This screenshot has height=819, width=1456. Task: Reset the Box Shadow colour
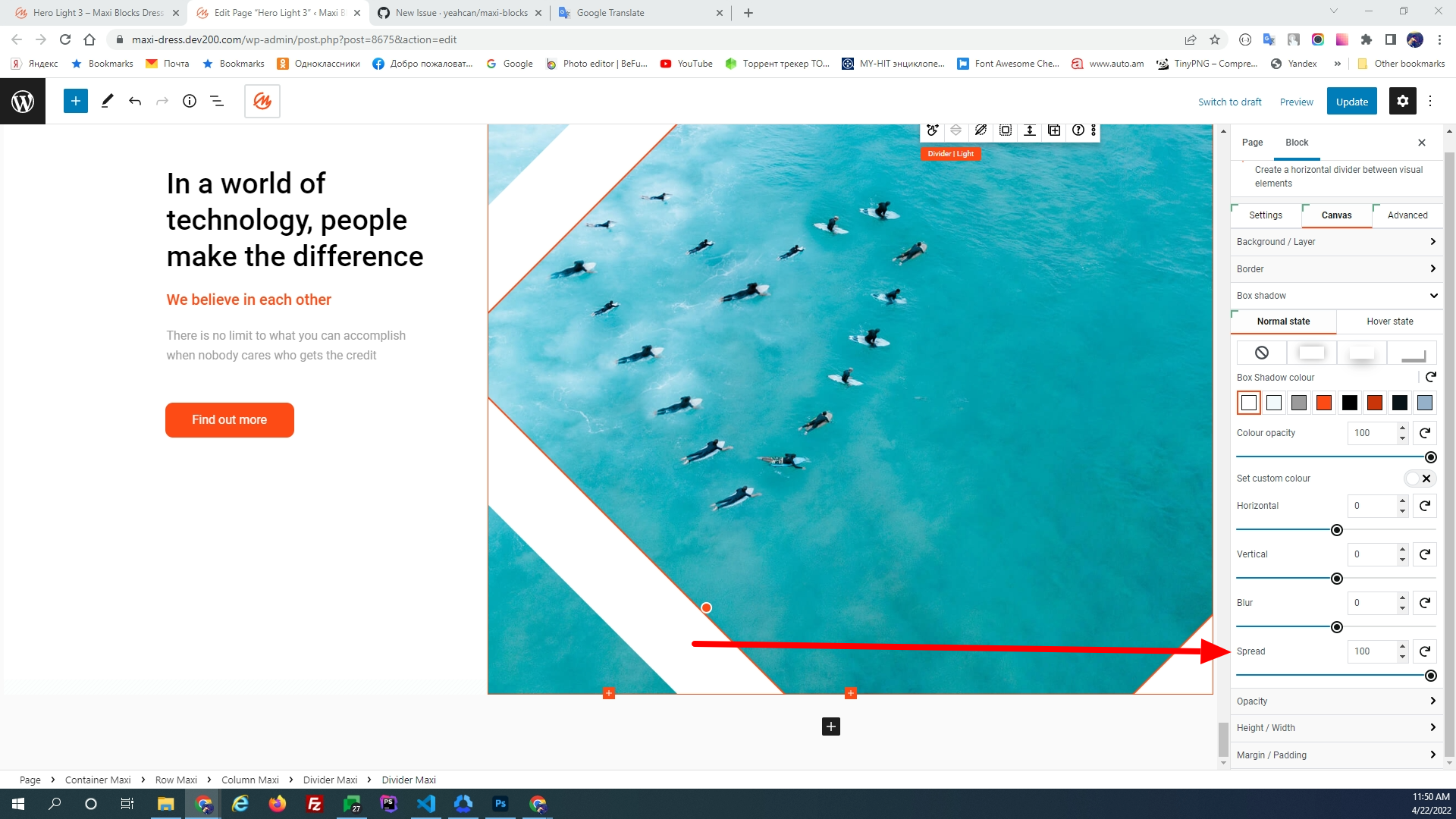(x=1430, y=378)
